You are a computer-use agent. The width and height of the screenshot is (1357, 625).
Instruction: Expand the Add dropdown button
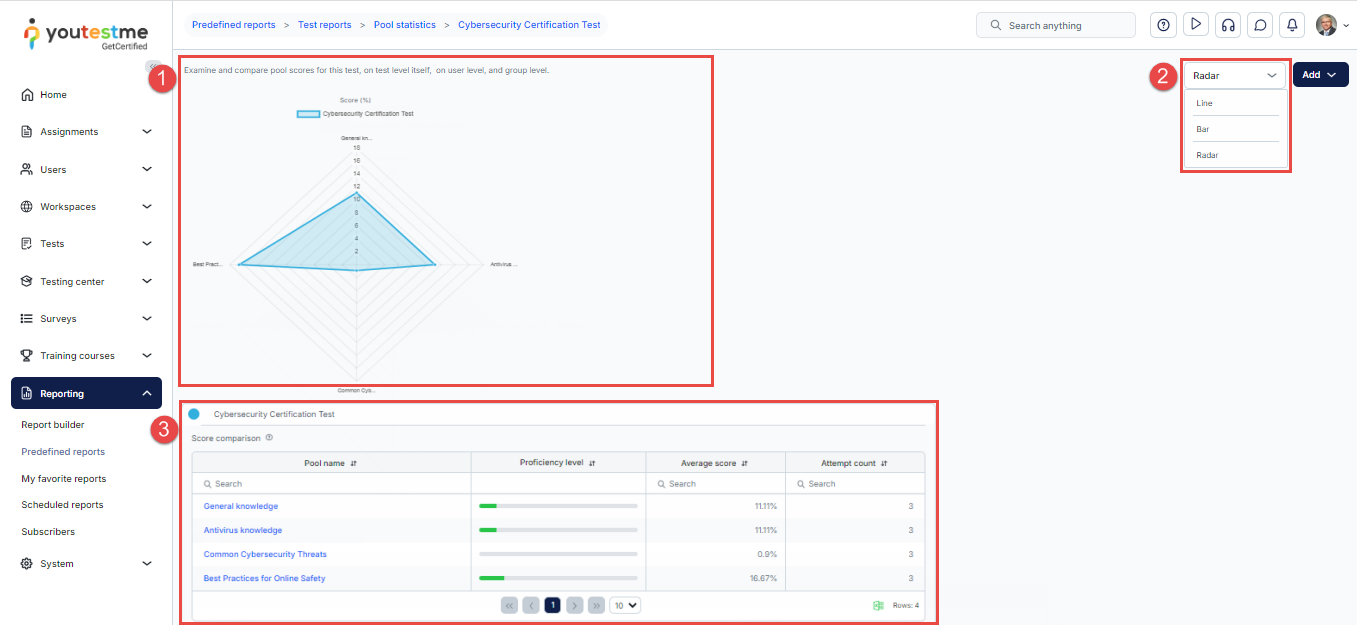(x=1319, y=75)
